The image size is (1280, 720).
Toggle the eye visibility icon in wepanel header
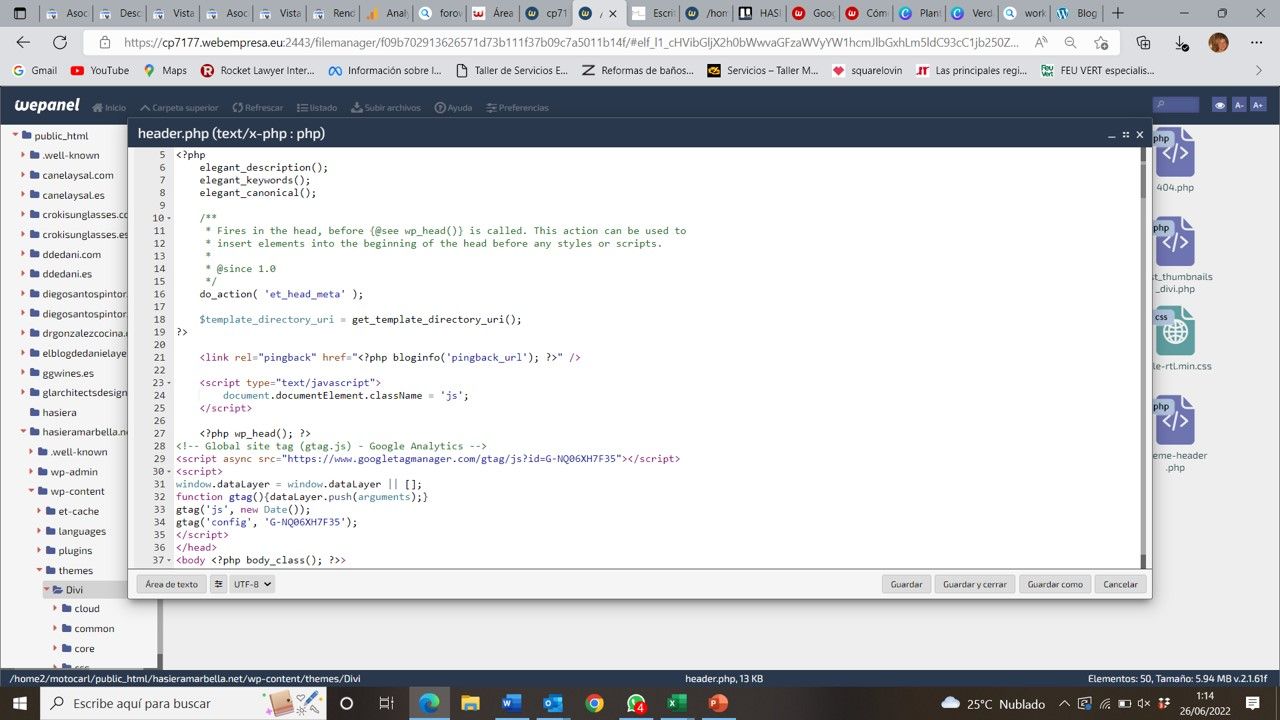pos(1219,105)
